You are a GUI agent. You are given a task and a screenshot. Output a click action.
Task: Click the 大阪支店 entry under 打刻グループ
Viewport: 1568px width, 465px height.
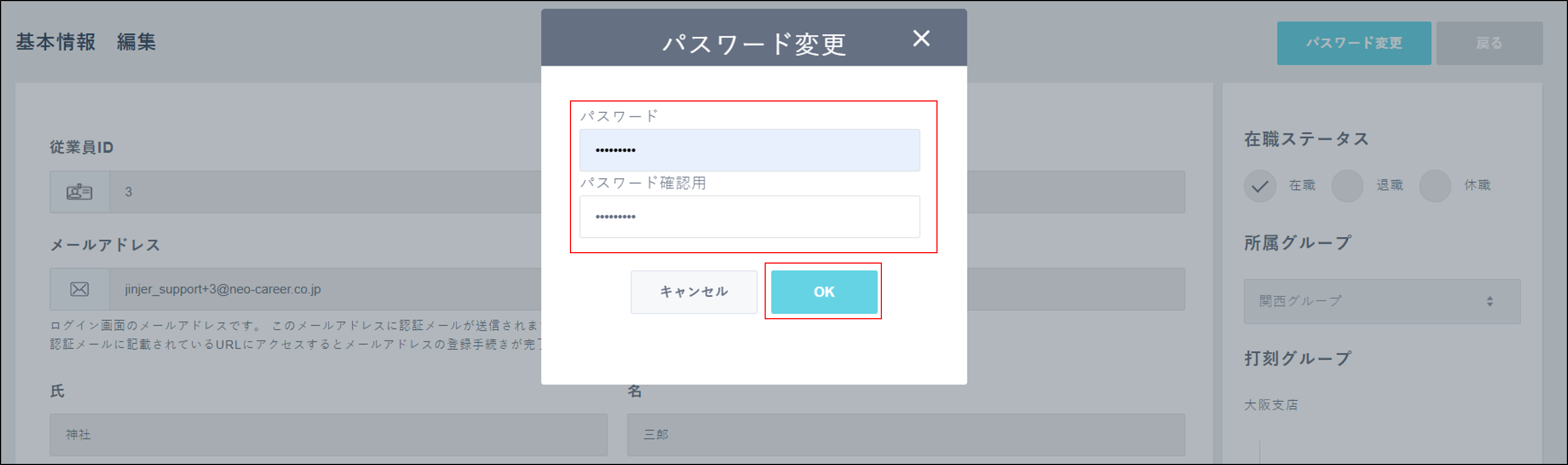pyautogui.click(x=1271, y=404)
